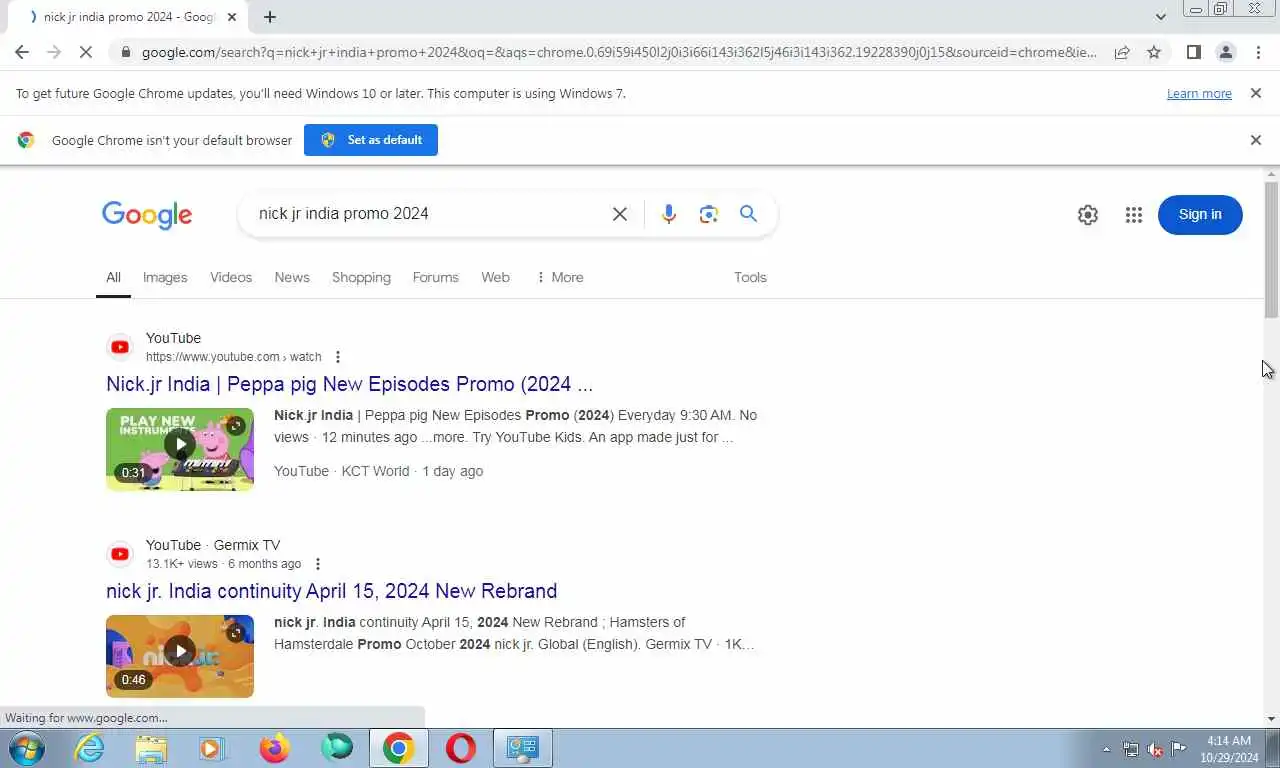Open the tab search dropdown arrow
This screenshot has width=1280, height=768.
(1160, 16)
